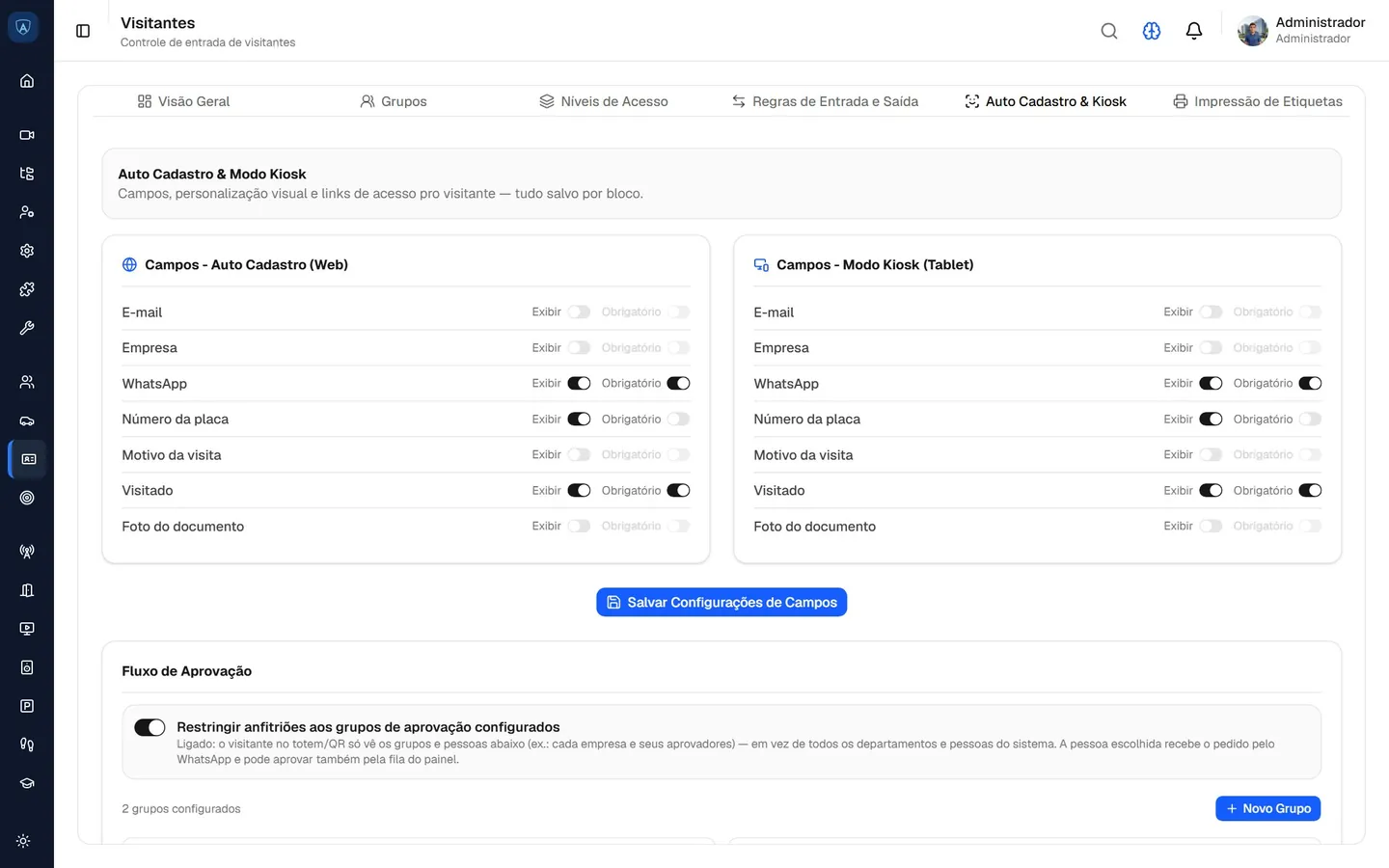Image resolution: width=1389 pixels, height=868 pixels.
Task: Select the ID card visitors sidebar icon
Action: point(28,459)
